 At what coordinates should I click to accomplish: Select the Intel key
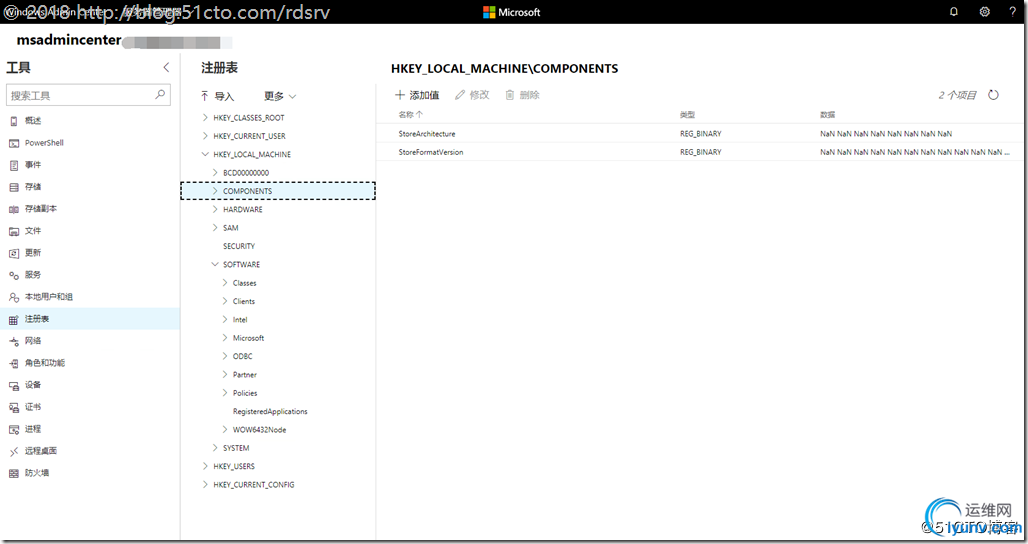coord(240,320)
